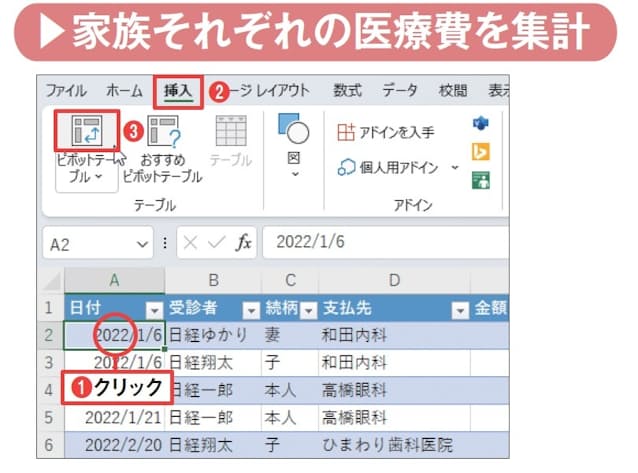Click the 金額 header cell
Viewport: 638px width, 473px height.
pos(490,308)
